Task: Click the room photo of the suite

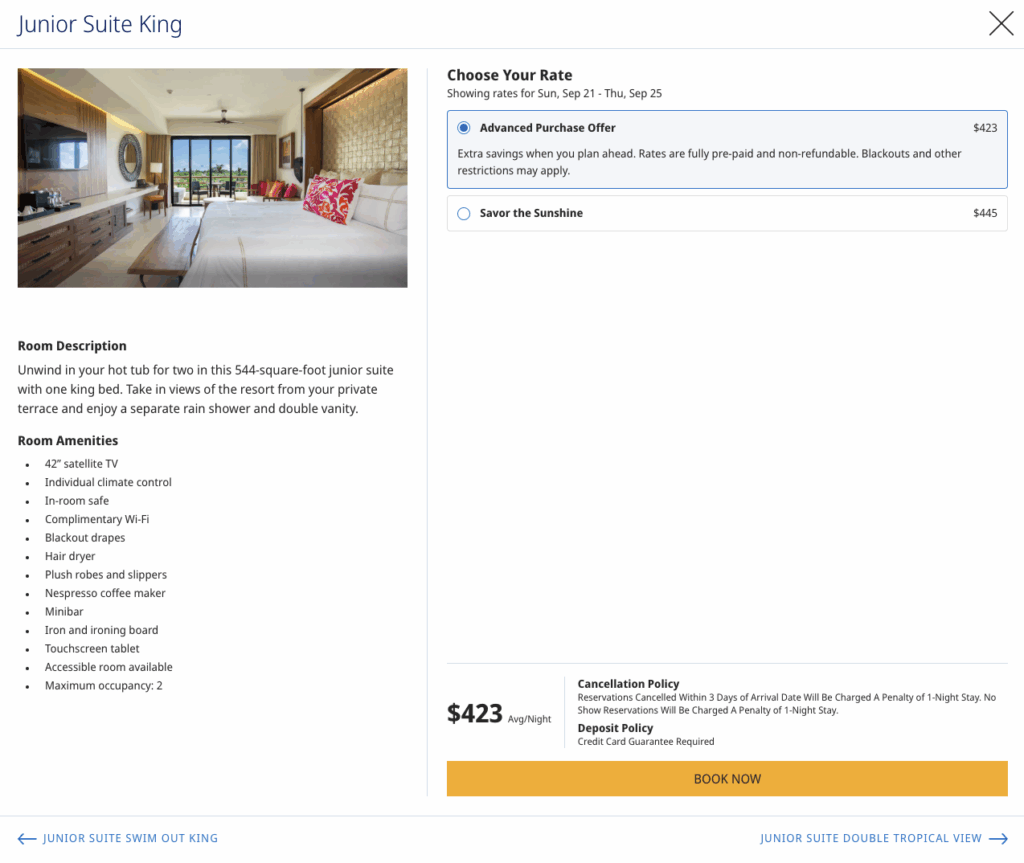Action: [x=212, y=177]
